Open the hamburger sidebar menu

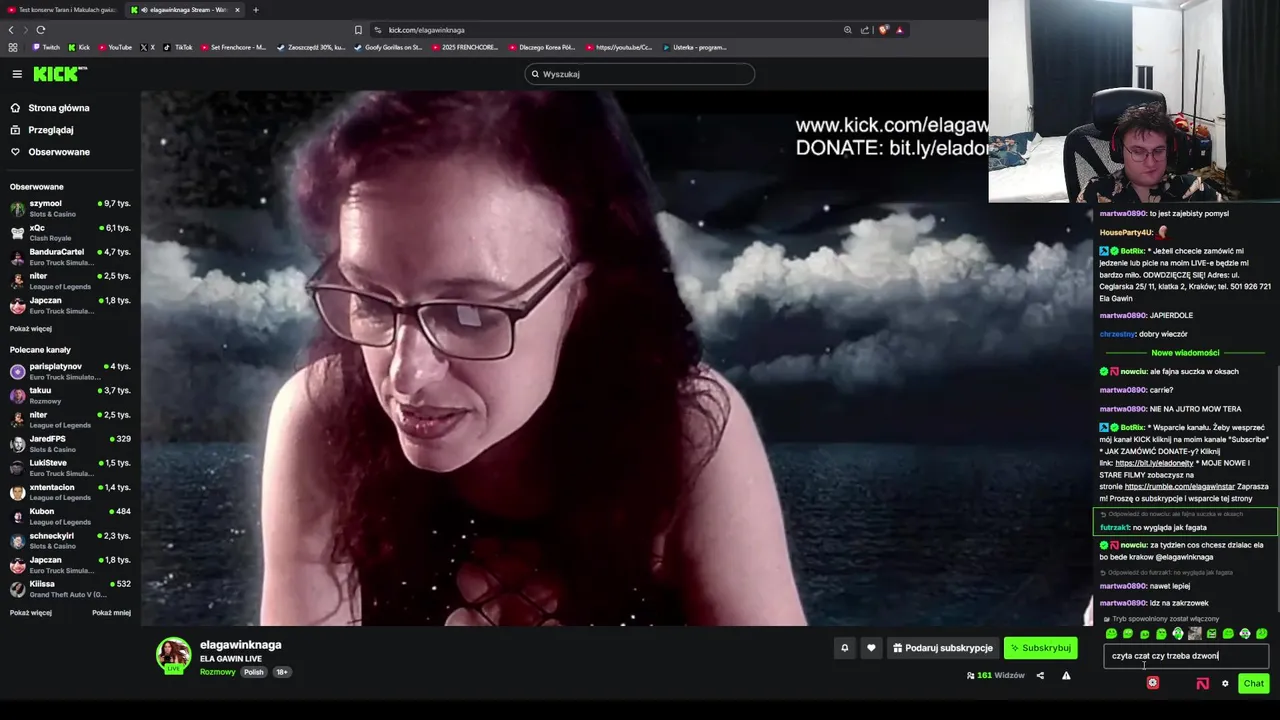point(17,74)
